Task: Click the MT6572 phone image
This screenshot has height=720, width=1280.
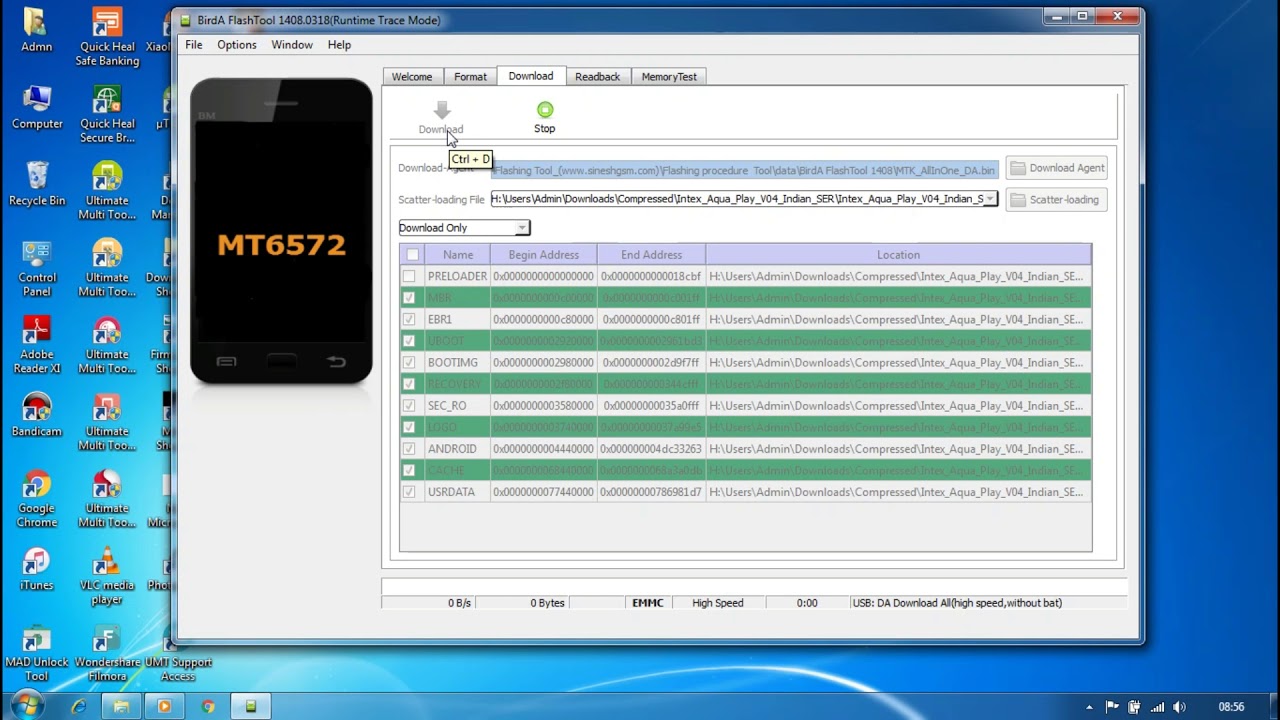Action: 281,231
